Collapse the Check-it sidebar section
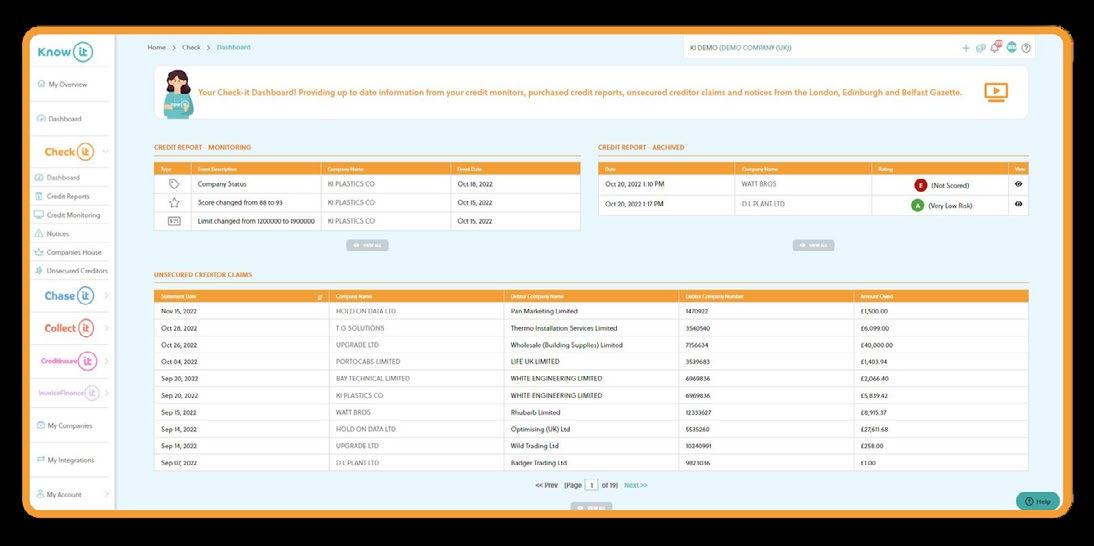The height and width of the screenshot is (546, 1094). tap(105, 151)
